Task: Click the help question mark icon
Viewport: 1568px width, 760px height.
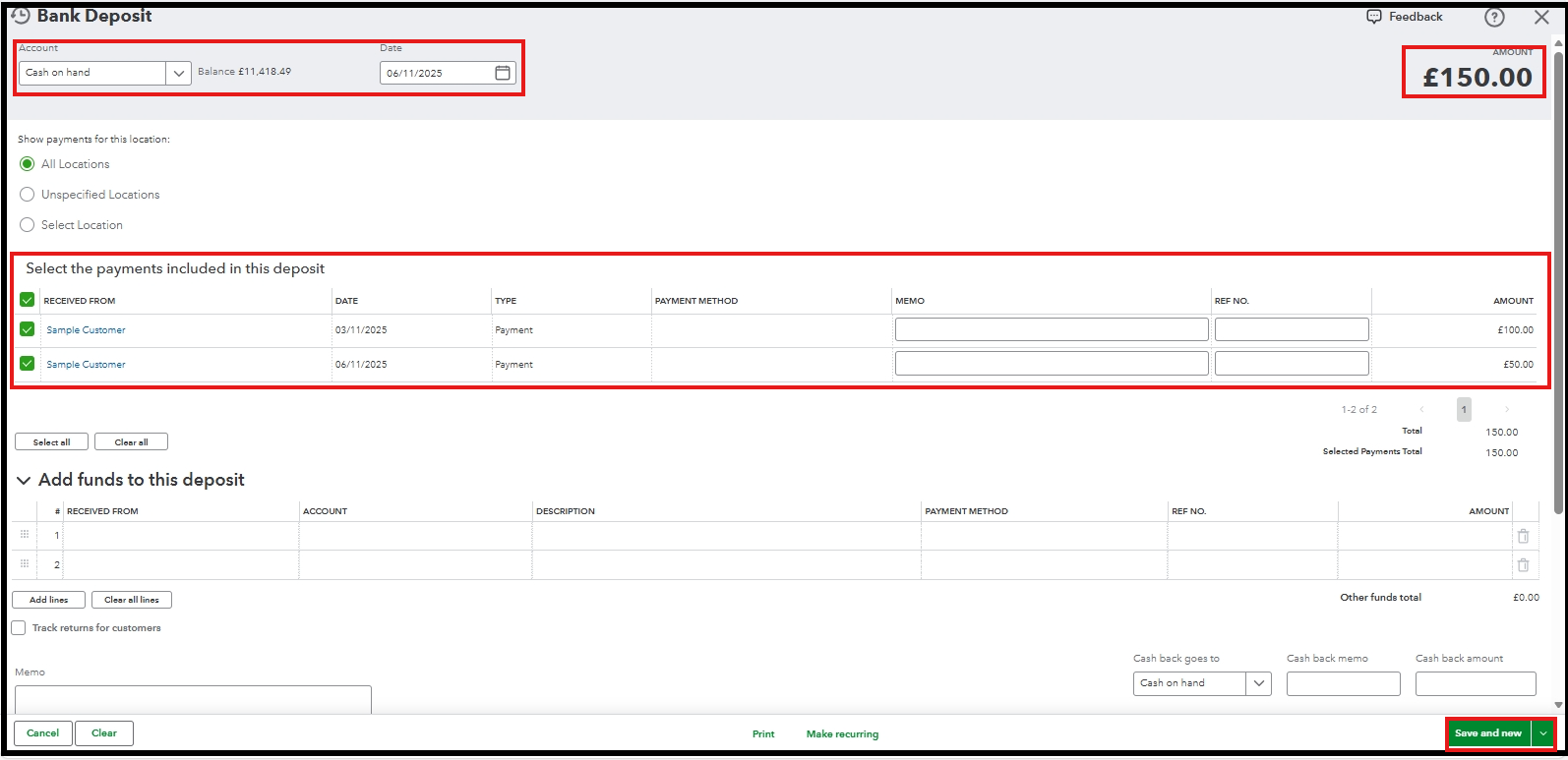Action: (x=1493, y=18)
